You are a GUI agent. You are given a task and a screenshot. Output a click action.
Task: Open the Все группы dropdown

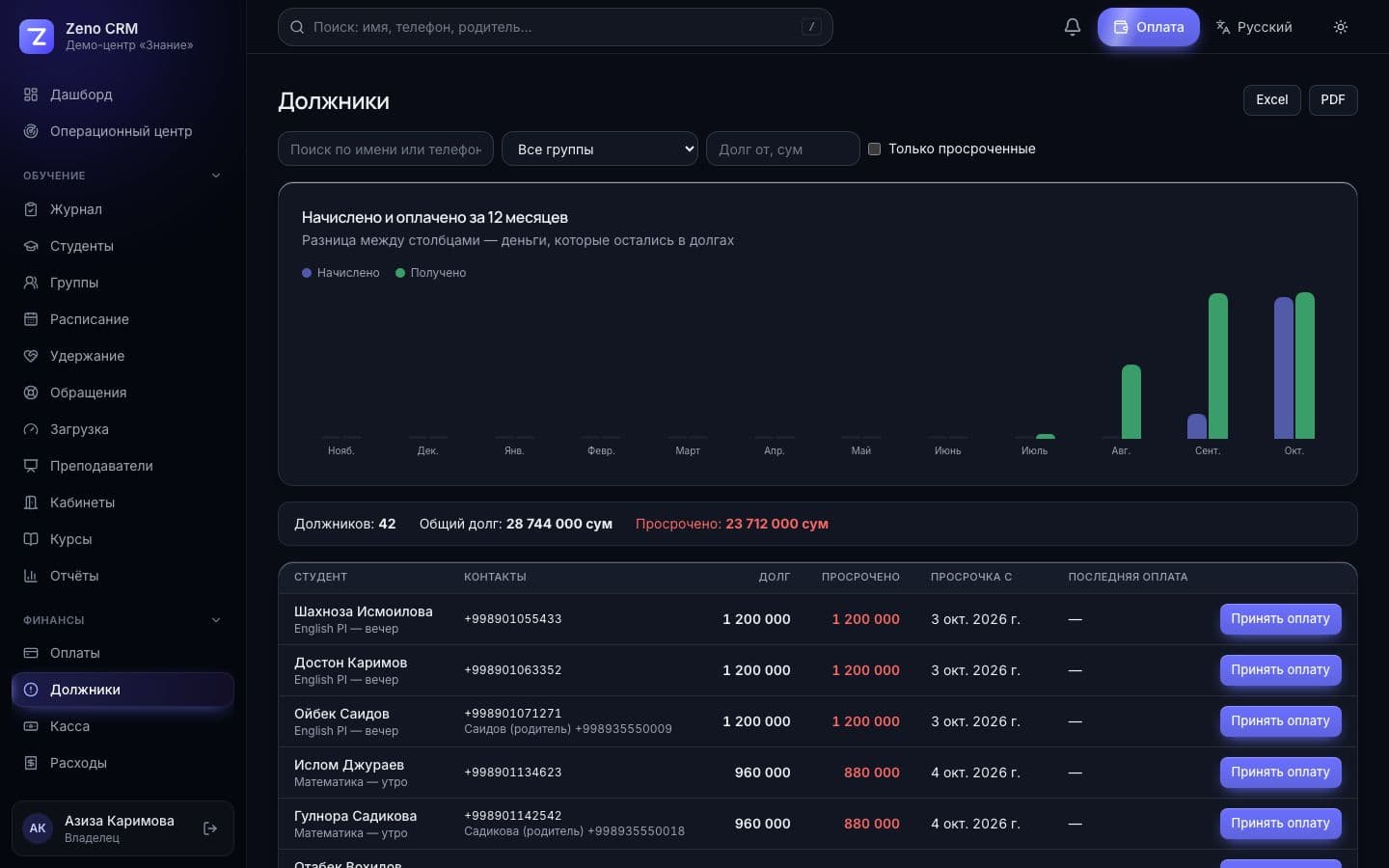600,149
